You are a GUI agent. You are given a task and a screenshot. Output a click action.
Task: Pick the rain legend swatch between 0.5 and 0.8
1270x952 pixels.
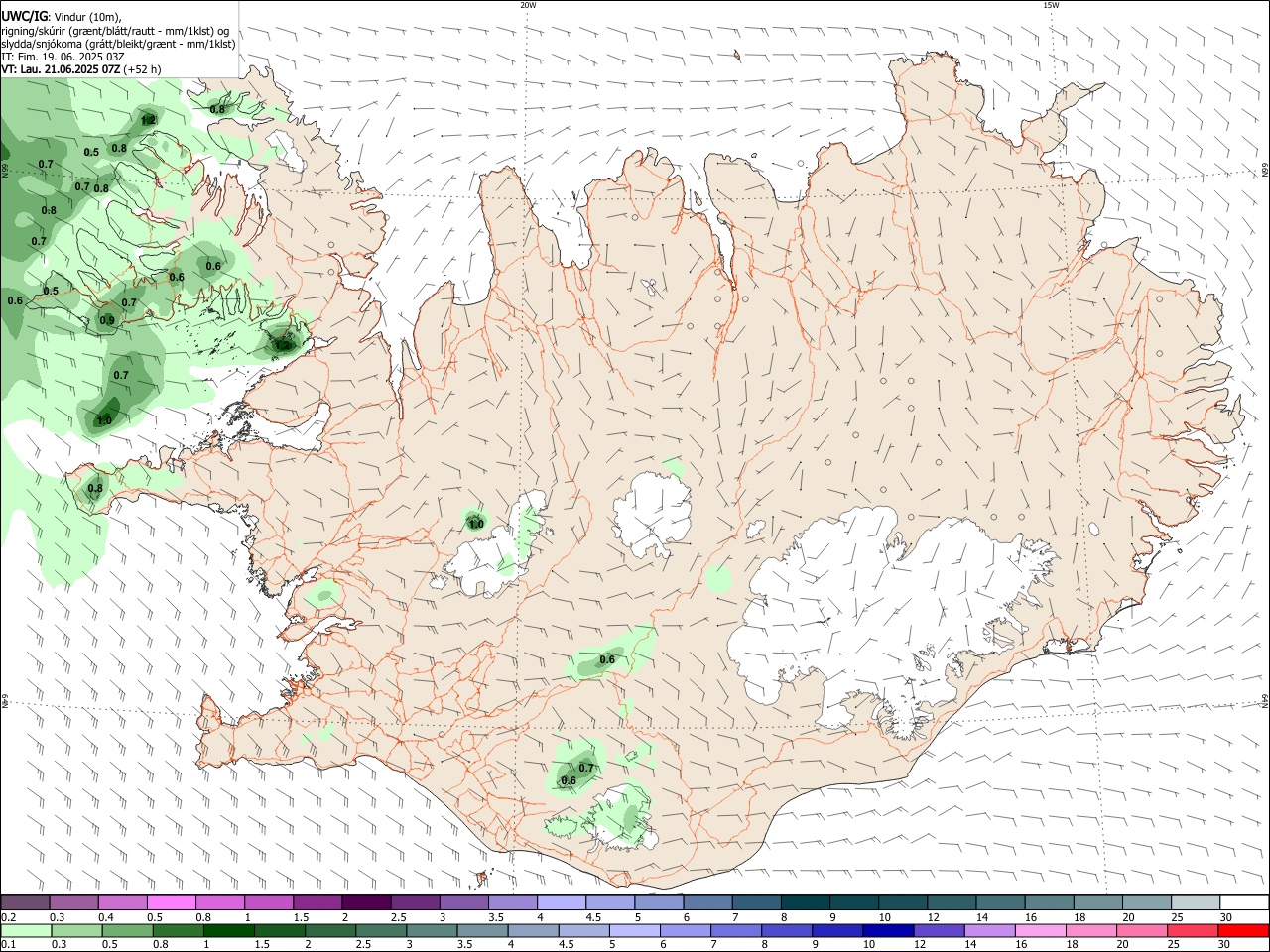129,931
